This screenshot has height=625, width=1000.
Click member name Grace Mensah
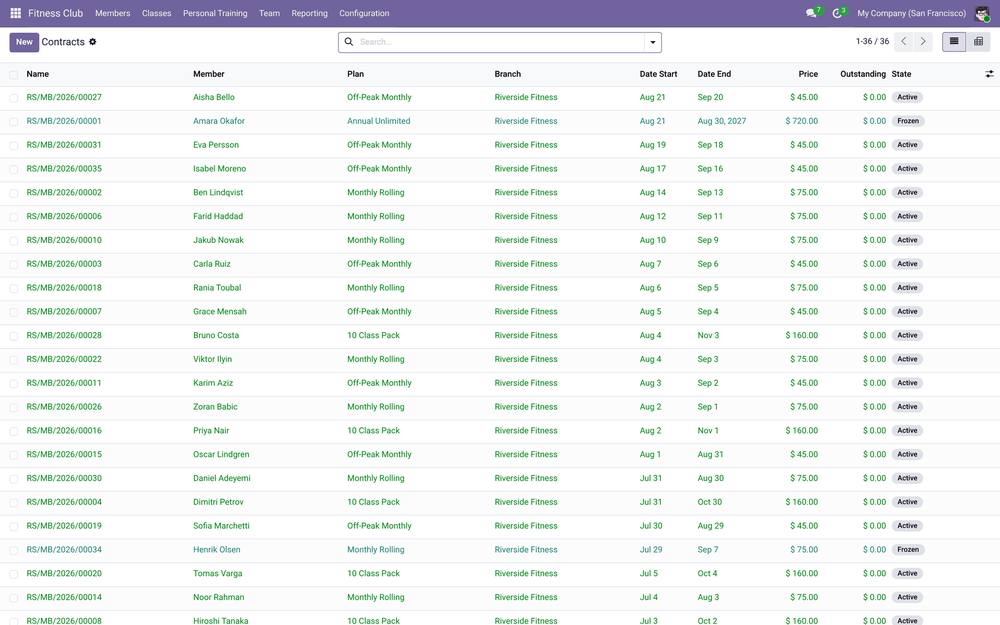pos(219,312)
